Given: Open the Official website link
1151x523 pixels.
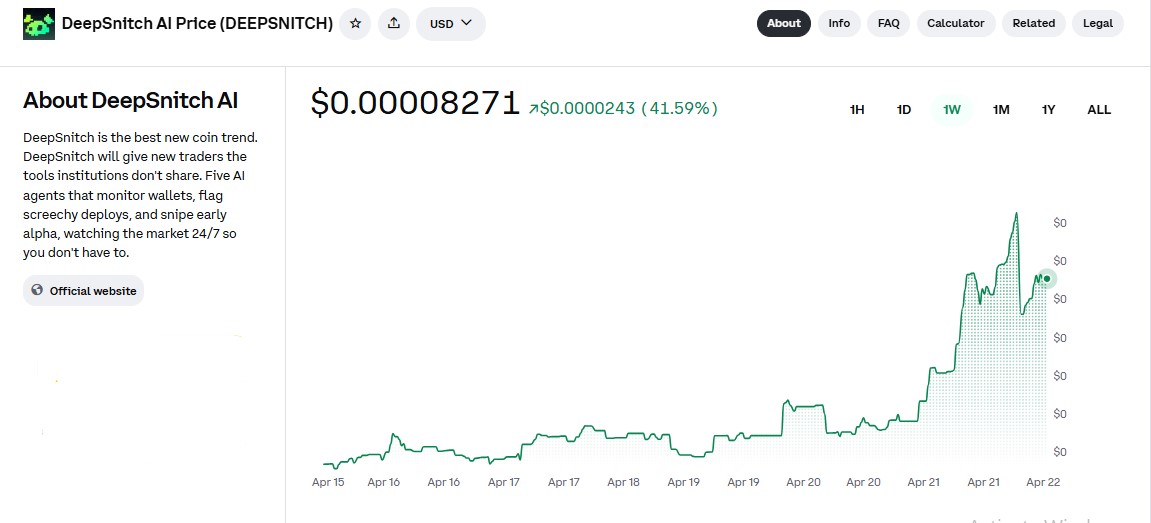Looking at the screenshot, I should [x=84, y=291].
